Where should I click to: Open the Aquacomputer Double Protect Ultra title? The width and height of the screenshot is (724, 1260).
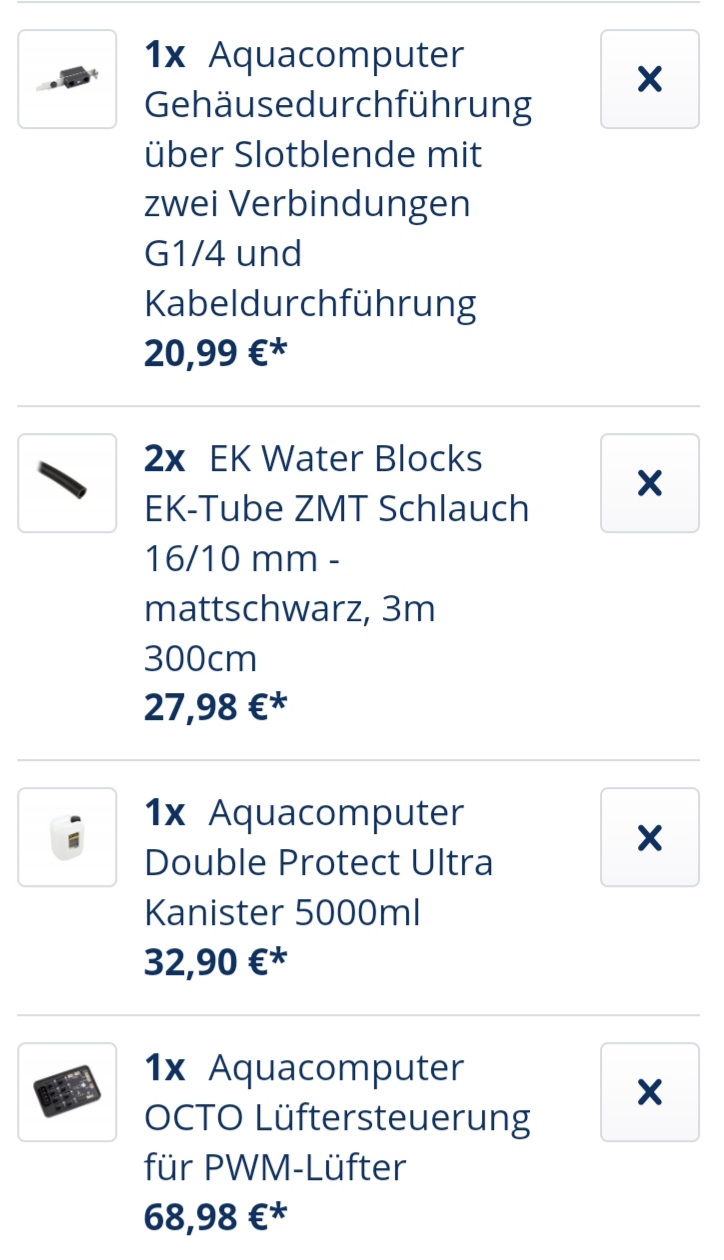tap(319, 862)
